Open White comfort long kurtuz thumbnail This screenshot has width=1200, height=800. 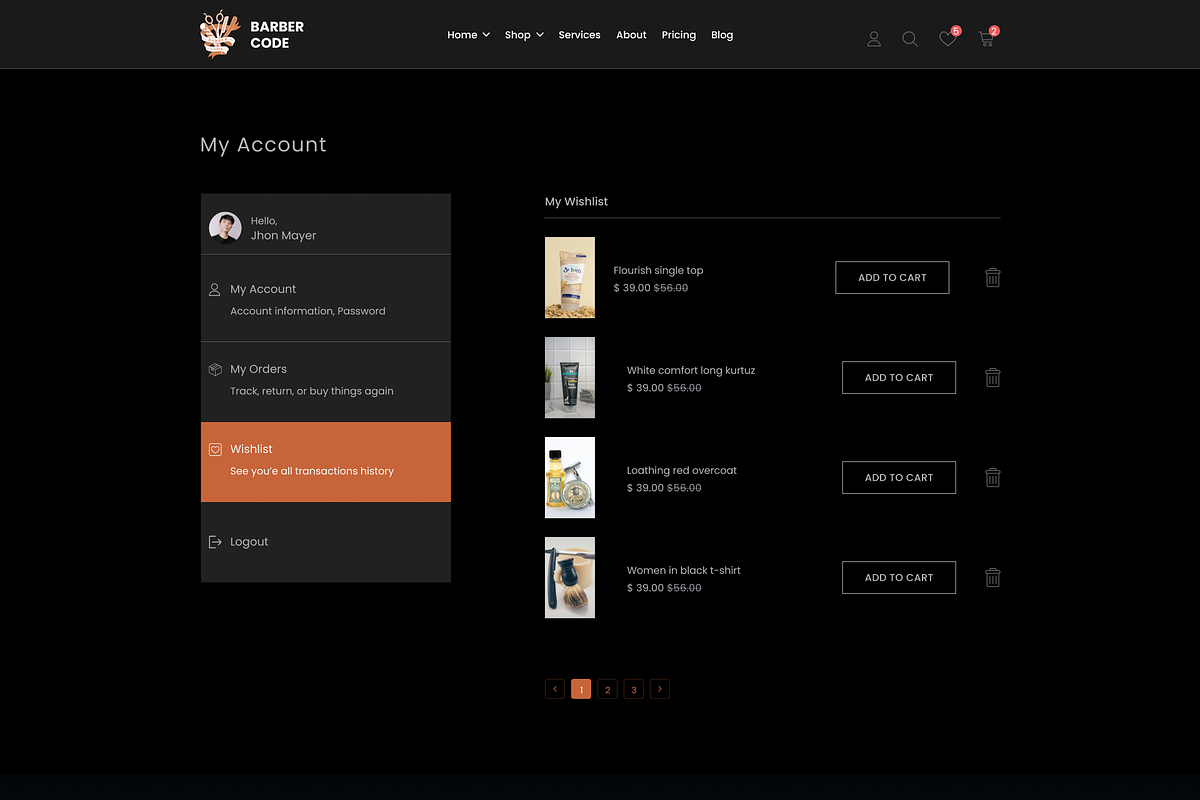click(x=570, y=378)
